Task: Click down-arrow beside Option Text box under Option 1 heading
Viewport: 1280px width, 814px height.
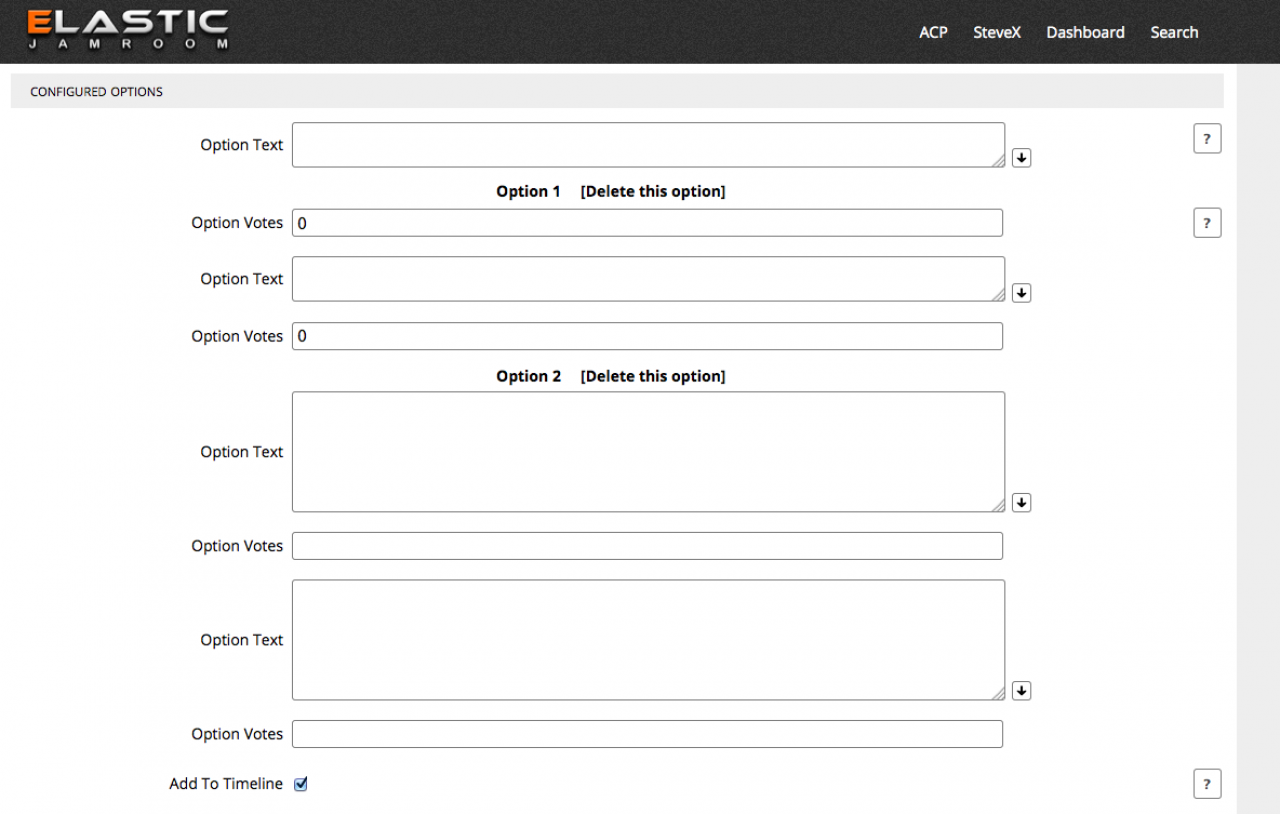Action: (1021, 293)
